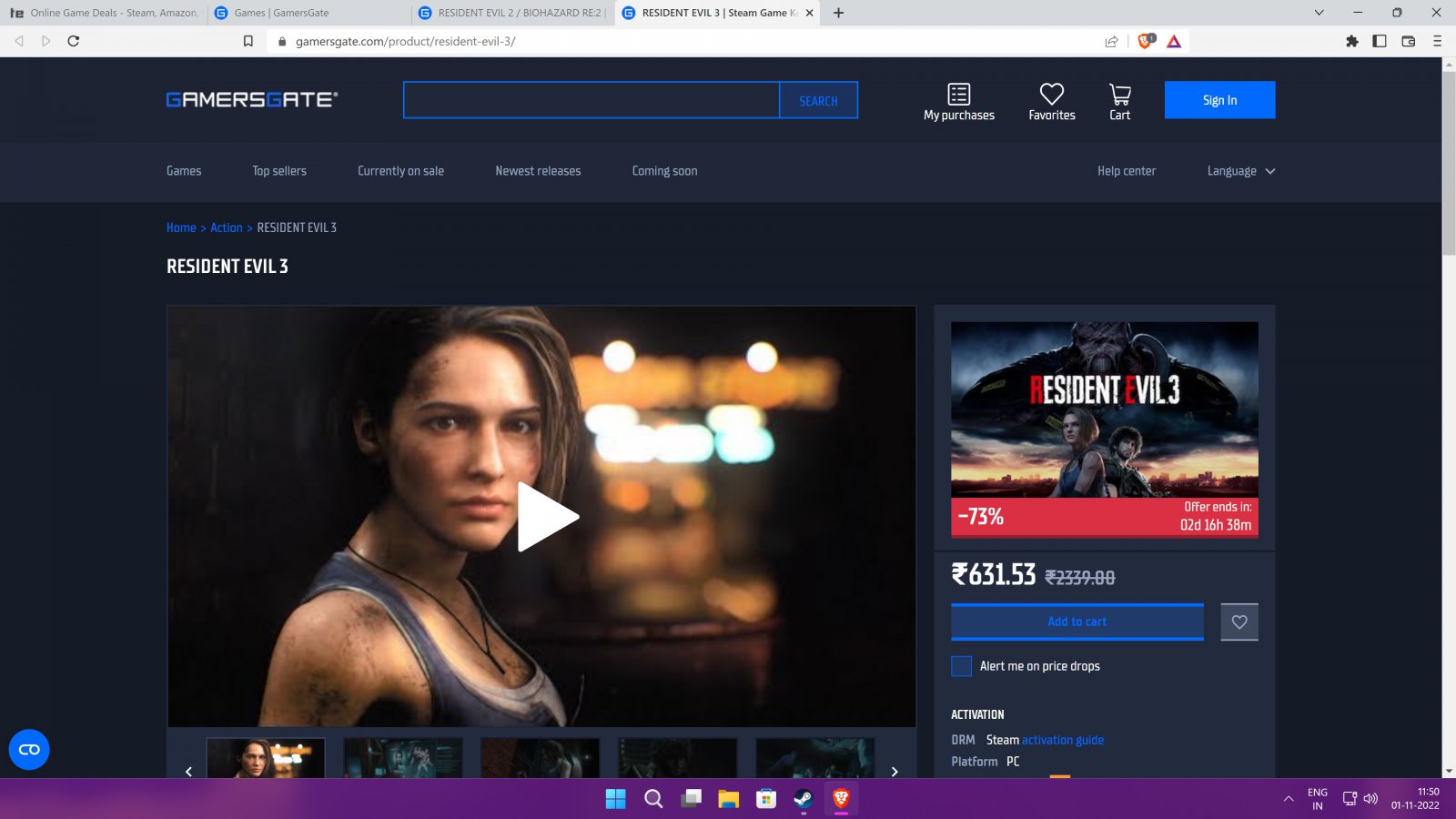Open Steam from taskbar
Image resolution: width=1456 pixels, height=819 pixels.
coord(803,799)
